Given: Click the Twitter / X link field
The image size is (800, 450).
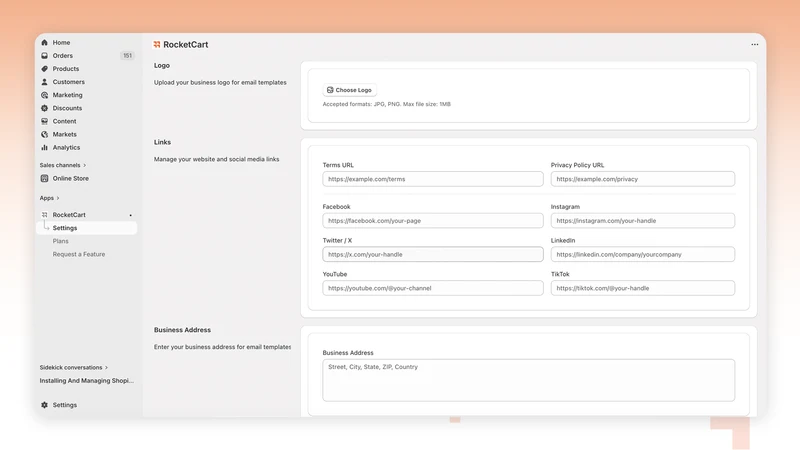Looking at the screenshot, I should click(433, 254).
